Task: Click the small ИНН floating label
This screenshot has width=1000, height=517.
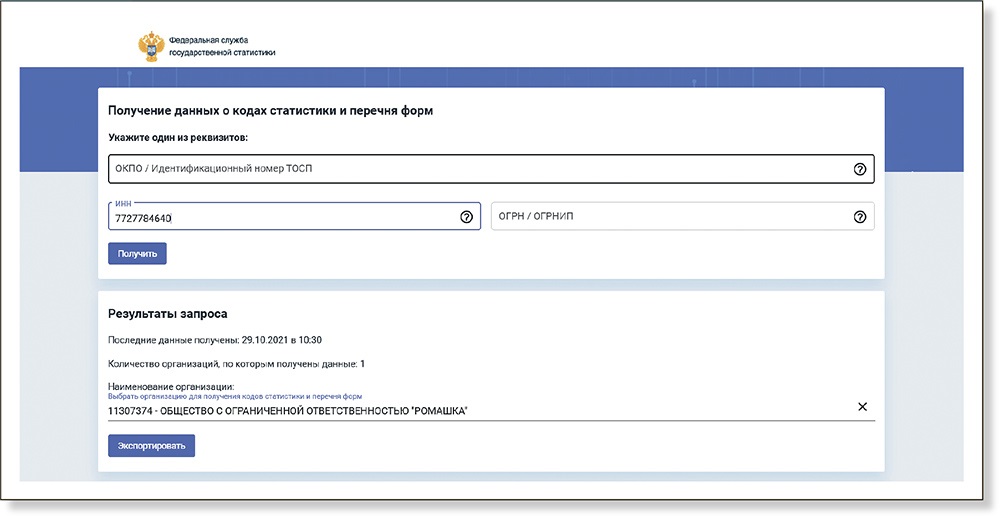Action: tap(123, 204)
